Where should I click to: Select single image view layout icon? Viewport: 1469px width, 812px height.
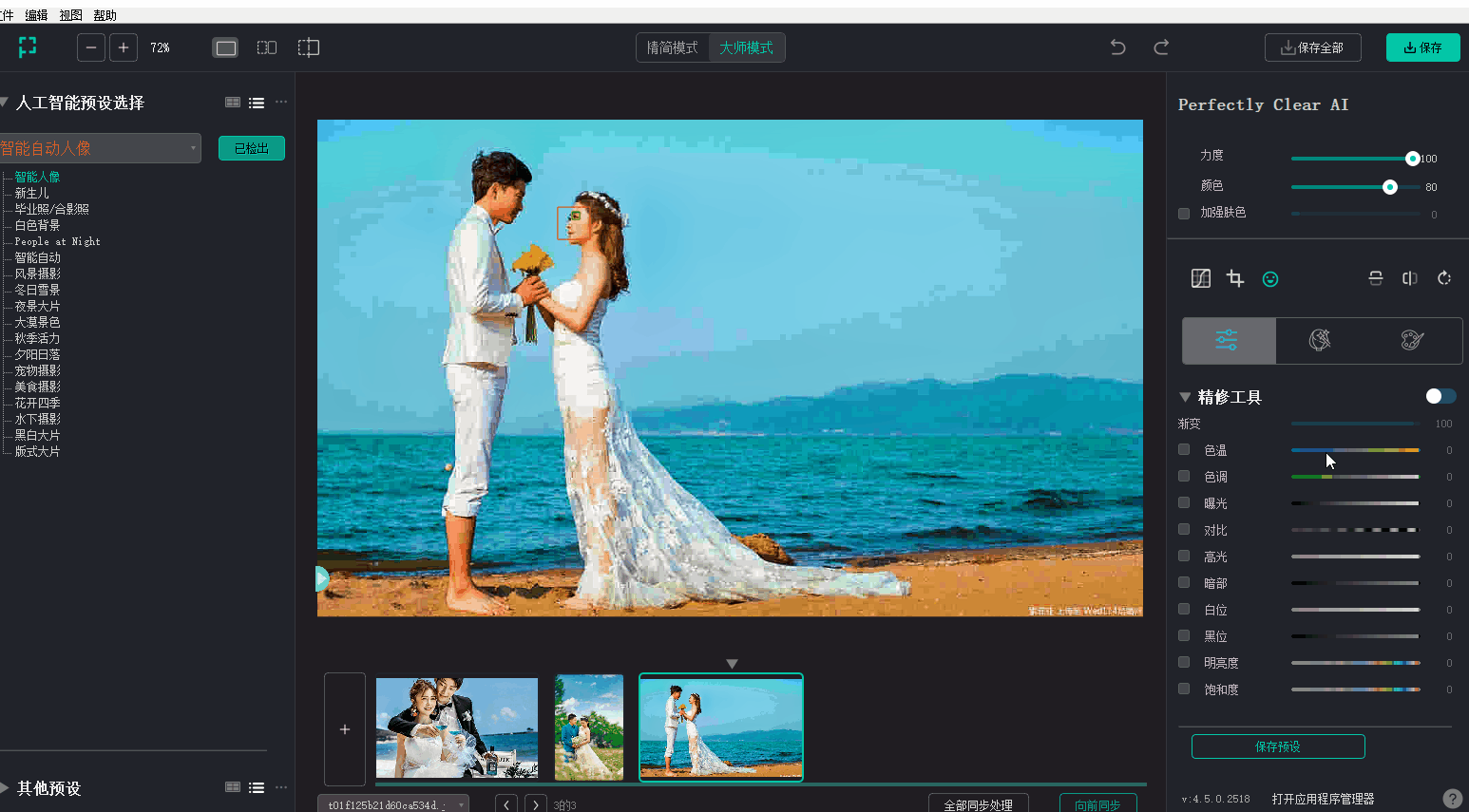226,47
